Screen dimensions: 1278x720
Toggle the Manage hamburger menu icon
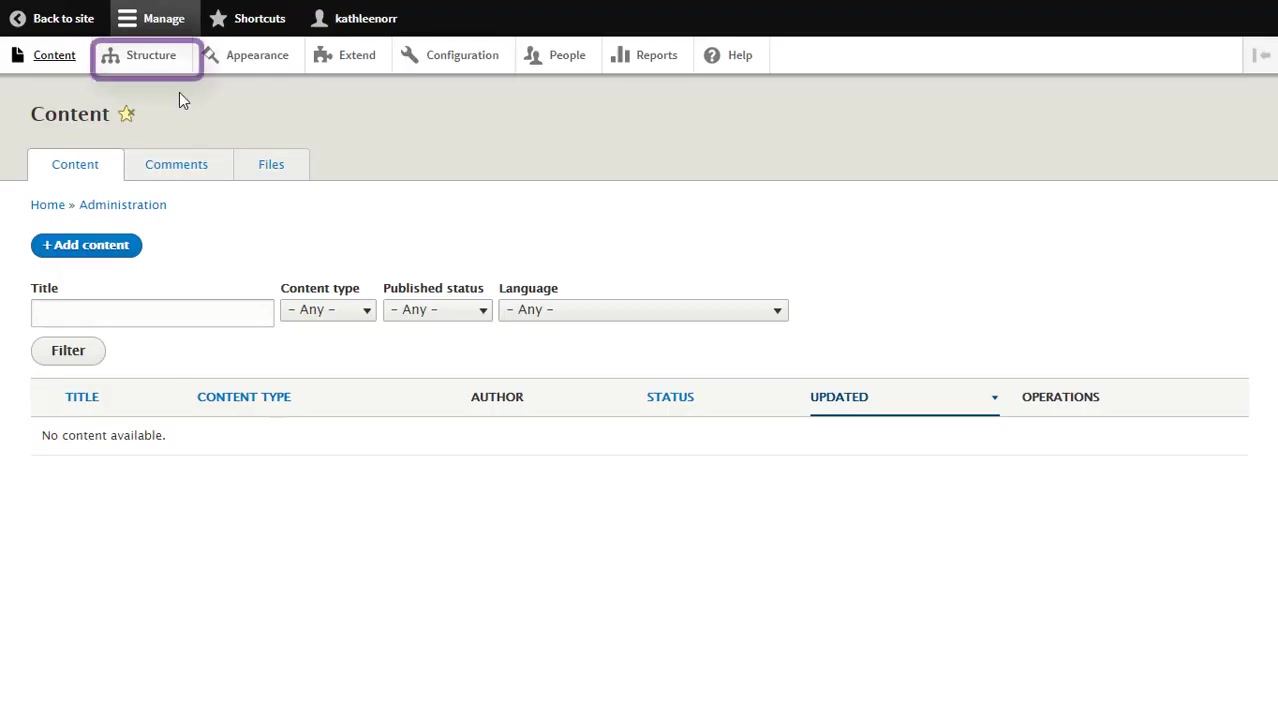[127, 18]
